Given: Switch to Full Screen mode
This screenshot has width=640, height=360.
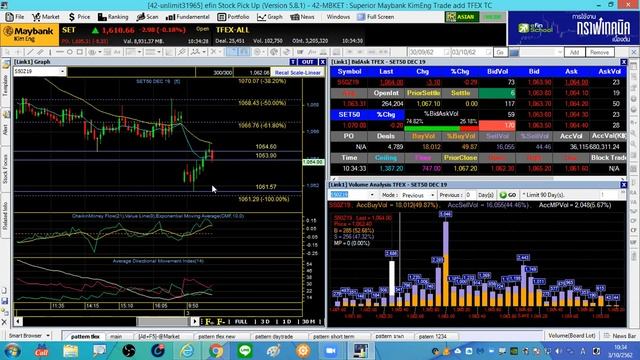Looking at the screenshot, I should click(x=376, y=17).
